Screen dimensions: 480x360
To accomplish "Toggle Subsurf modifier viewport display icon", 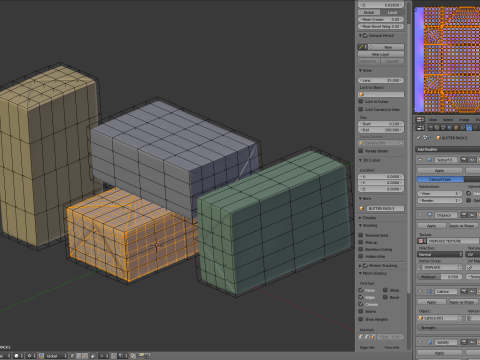I will coord(472,160).
